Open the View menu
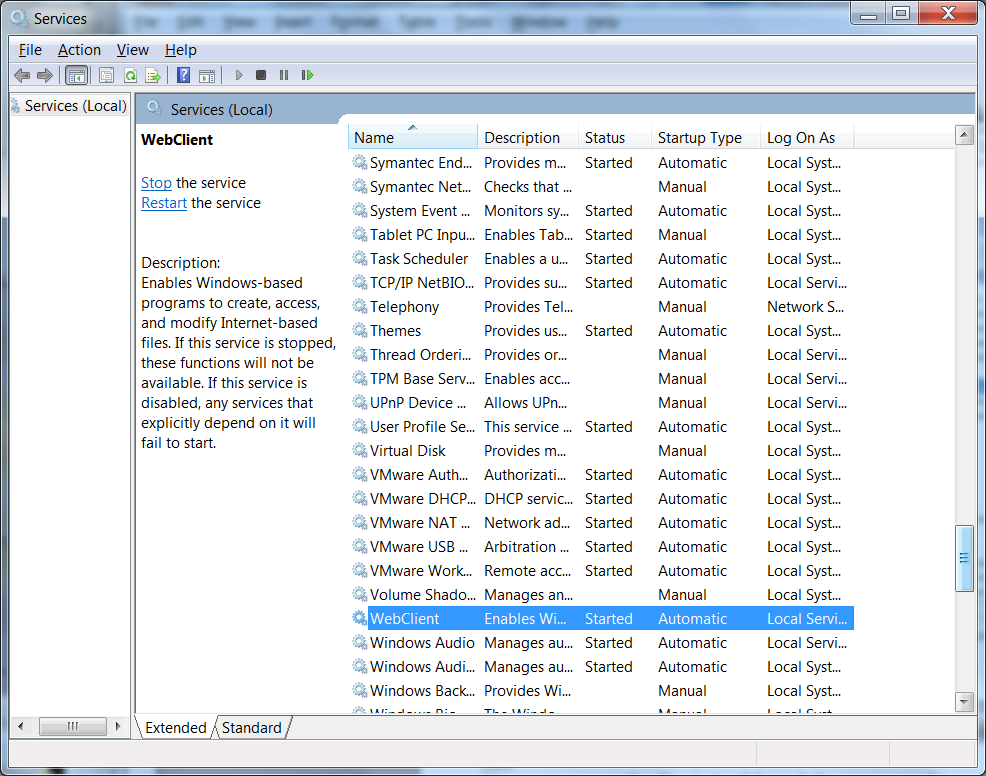 [x=132, y=50]
